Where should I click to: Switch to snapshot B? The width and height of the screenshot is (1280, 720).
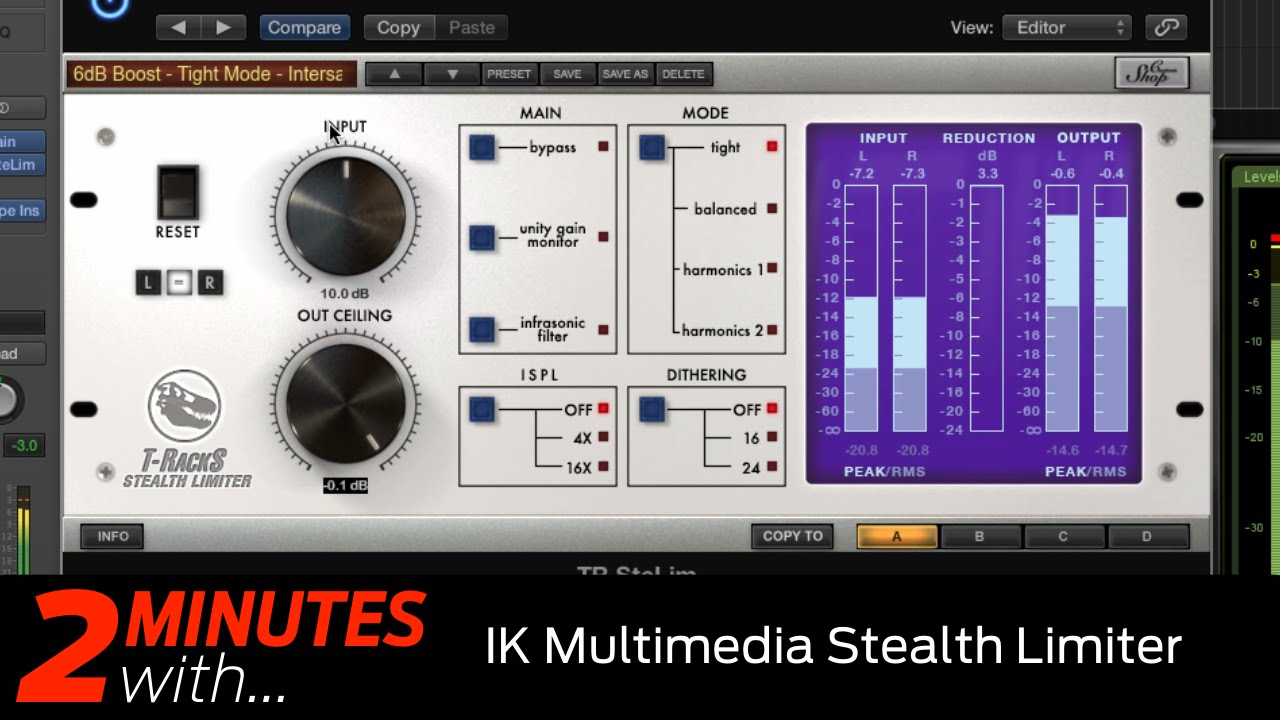(x=979, y=536)
